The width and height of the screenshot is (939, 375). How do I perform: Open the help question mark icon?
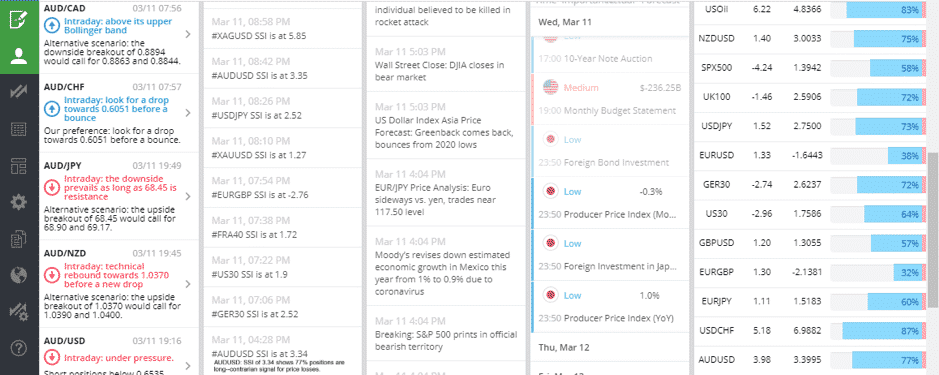pyautogui.click(x=19, y=347)
